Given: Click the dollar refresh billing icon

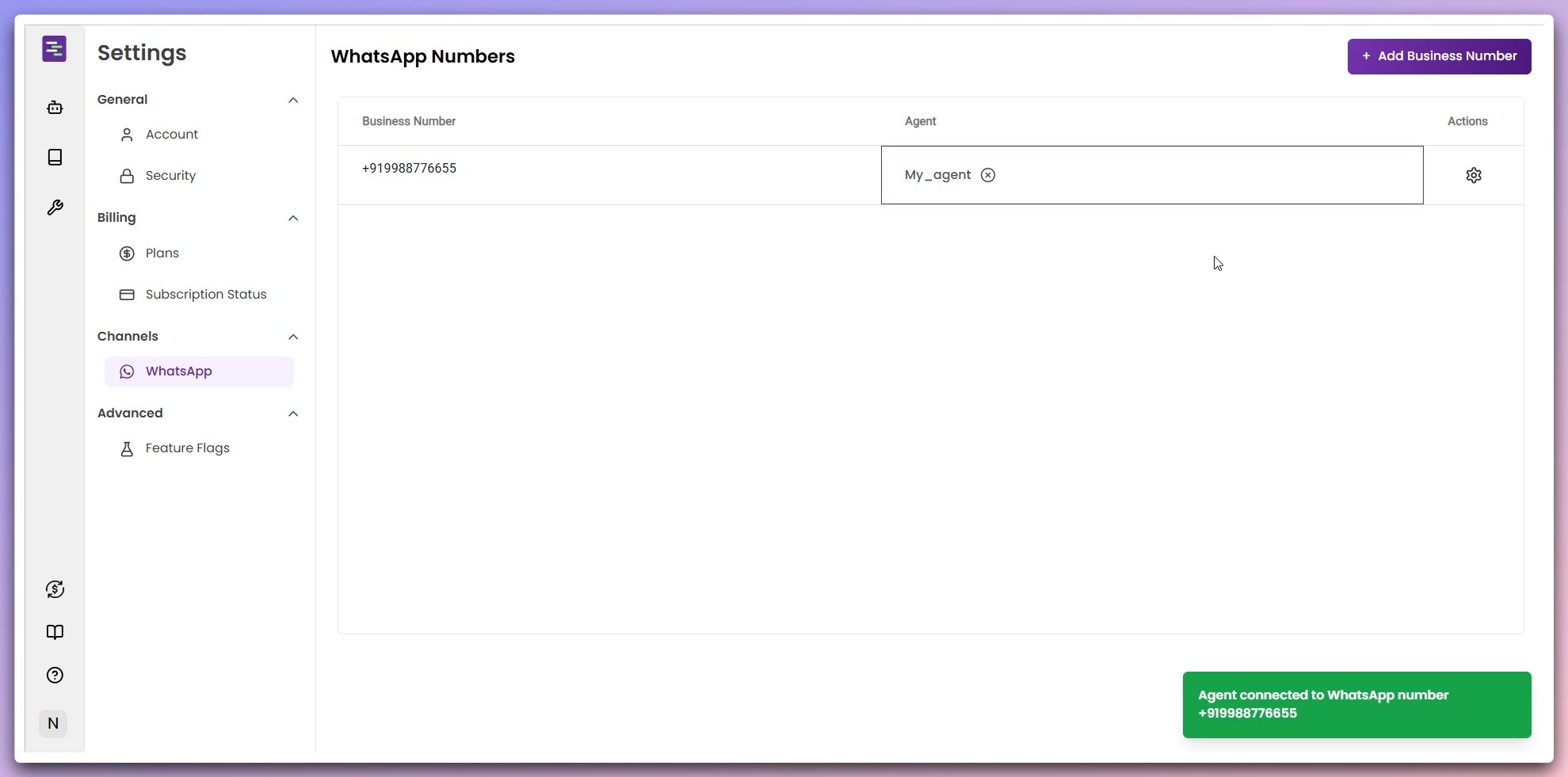Looking at the screenshot, I should coord(55,589).
